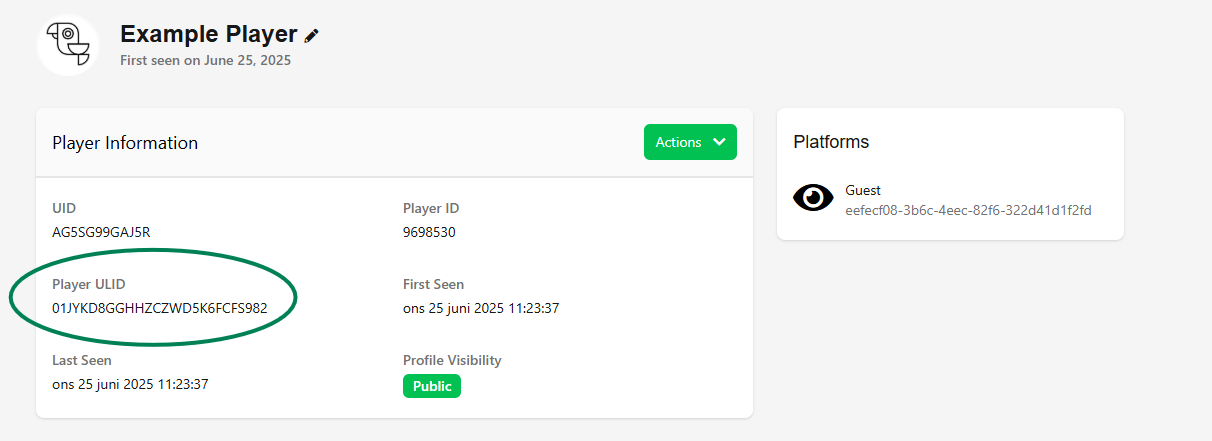The height and width of the screenshot is (441, 1212).
Task: Click the Player Information panel heading
Action: 125,143
